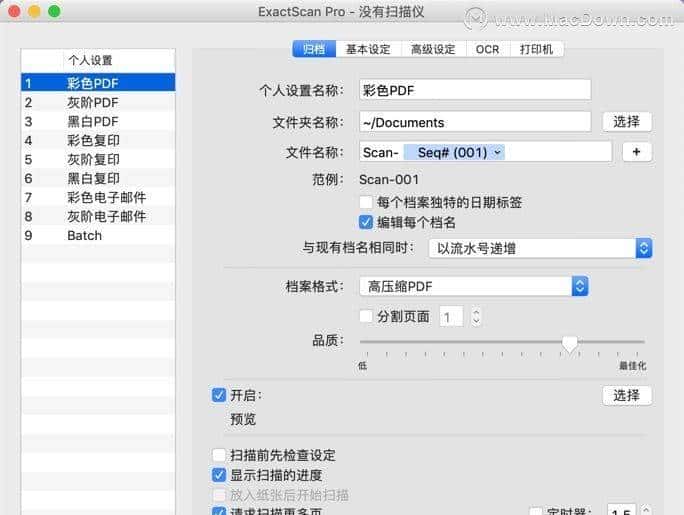
Task: Select the 彩色电子邮件 profile
Action: (98, 198)
